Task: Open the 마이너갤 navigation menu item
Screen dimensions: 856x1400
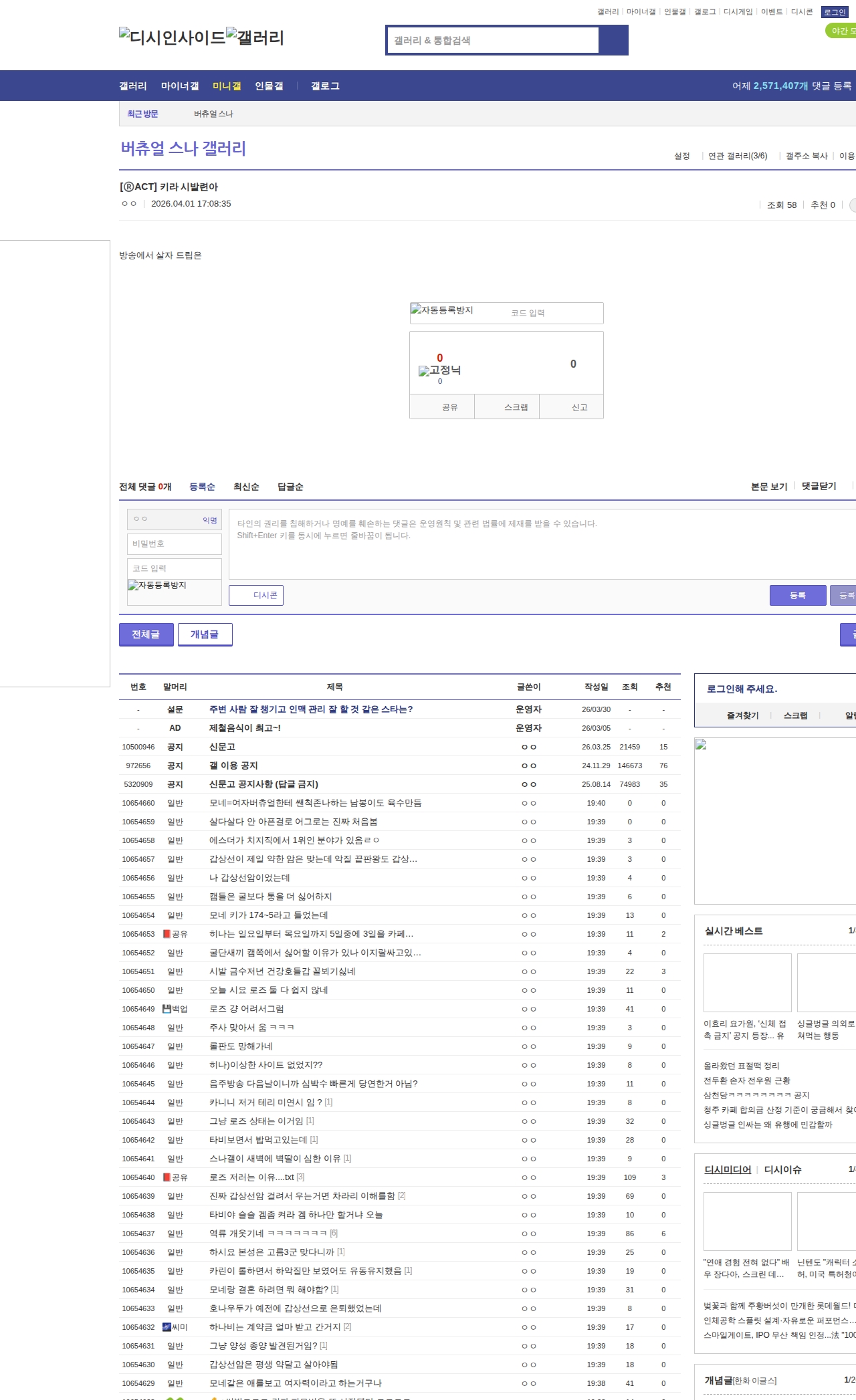Action: [180, 86]
